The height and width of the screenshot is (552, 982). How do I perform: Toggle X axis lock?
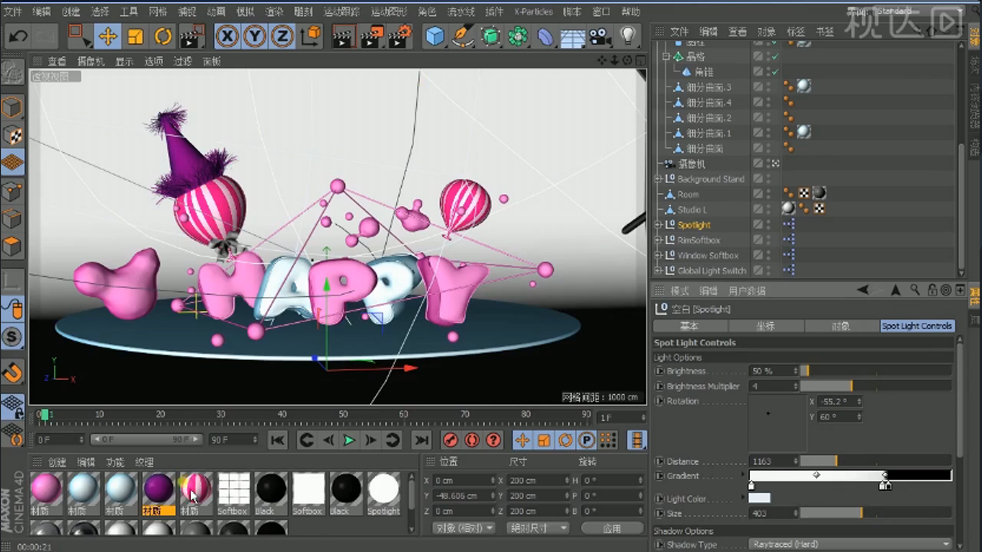(227, 36)
